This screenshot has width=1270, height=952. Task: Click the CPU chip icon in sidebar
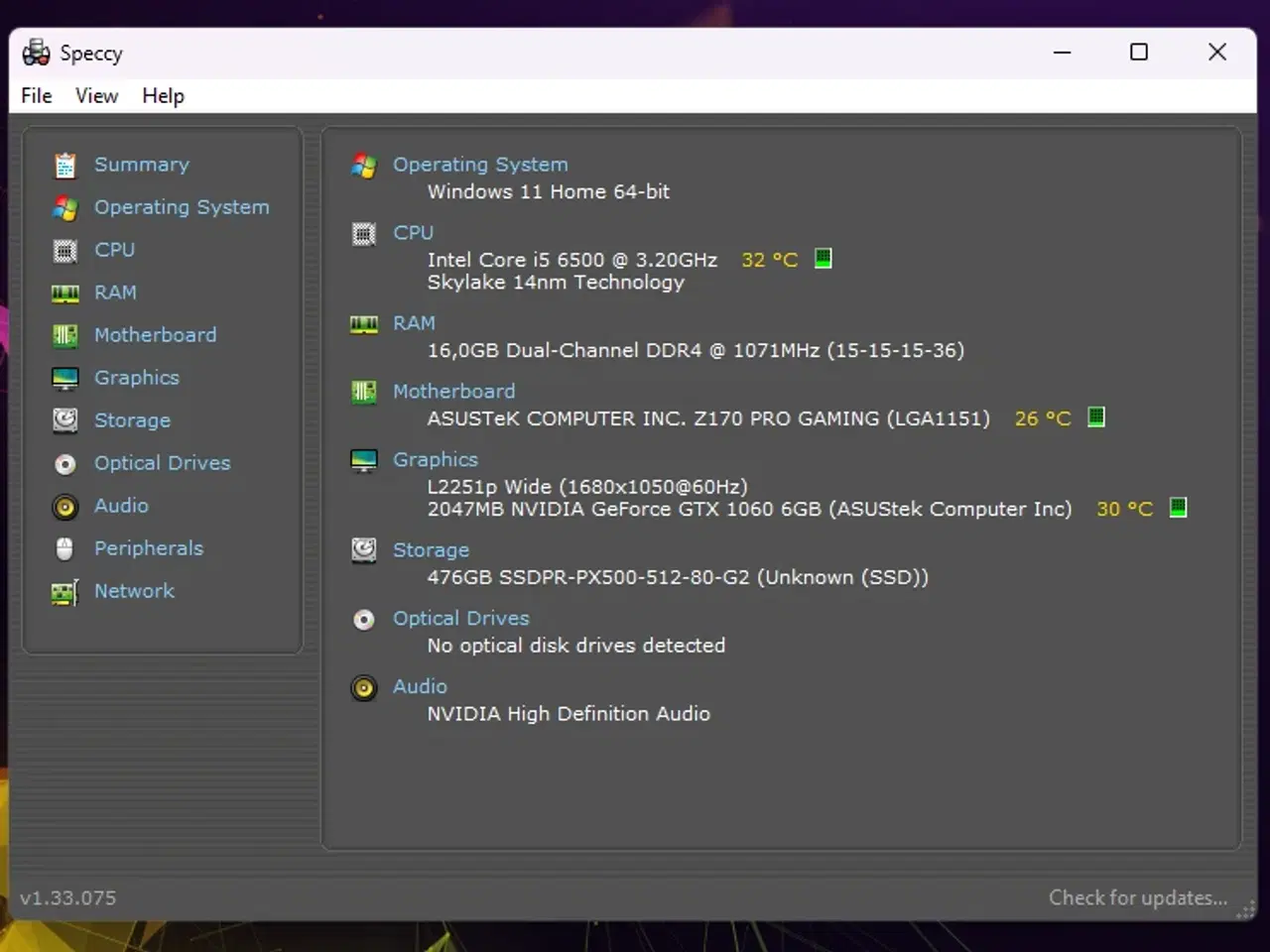65,250
